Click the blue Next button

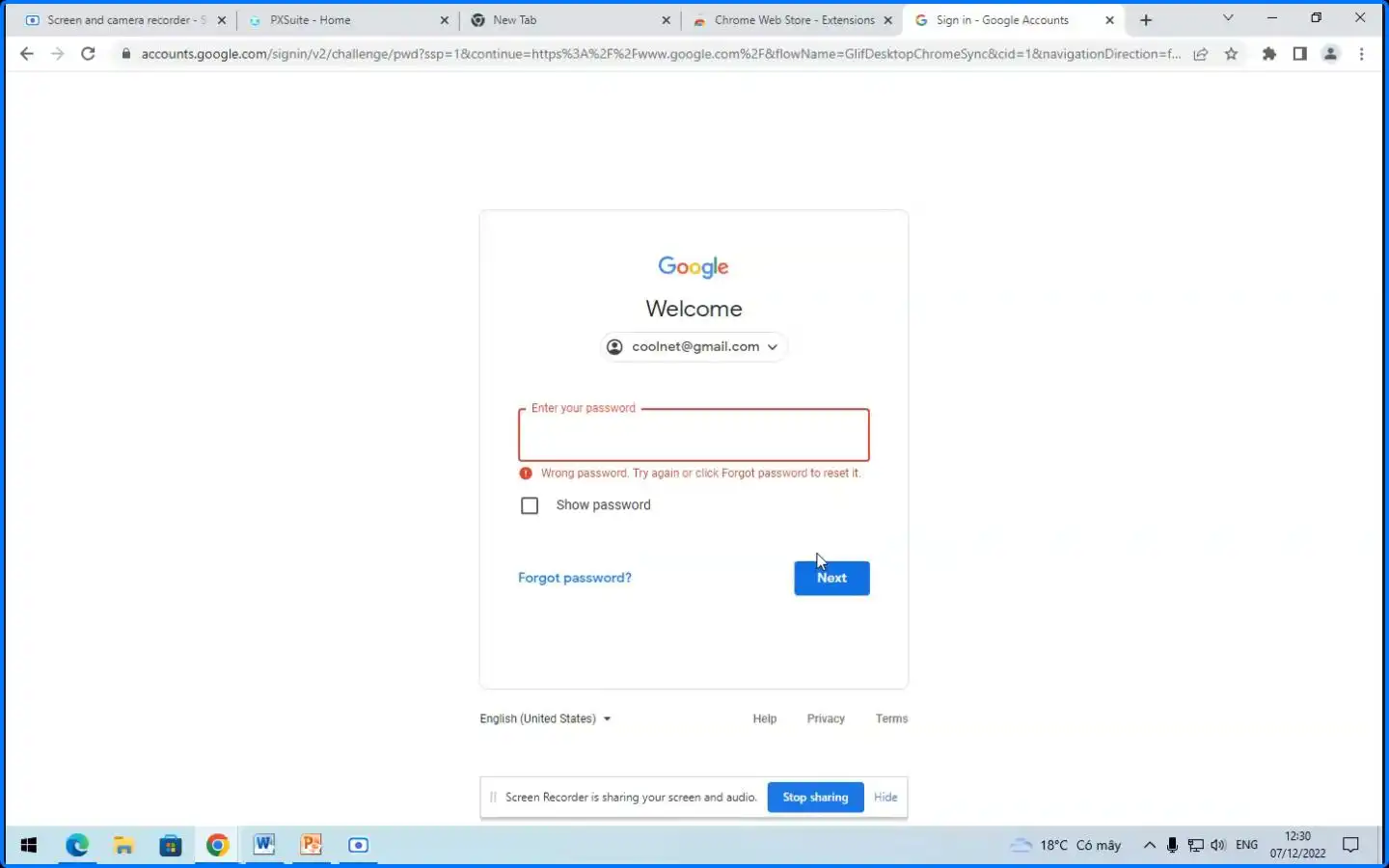point(831,579)
